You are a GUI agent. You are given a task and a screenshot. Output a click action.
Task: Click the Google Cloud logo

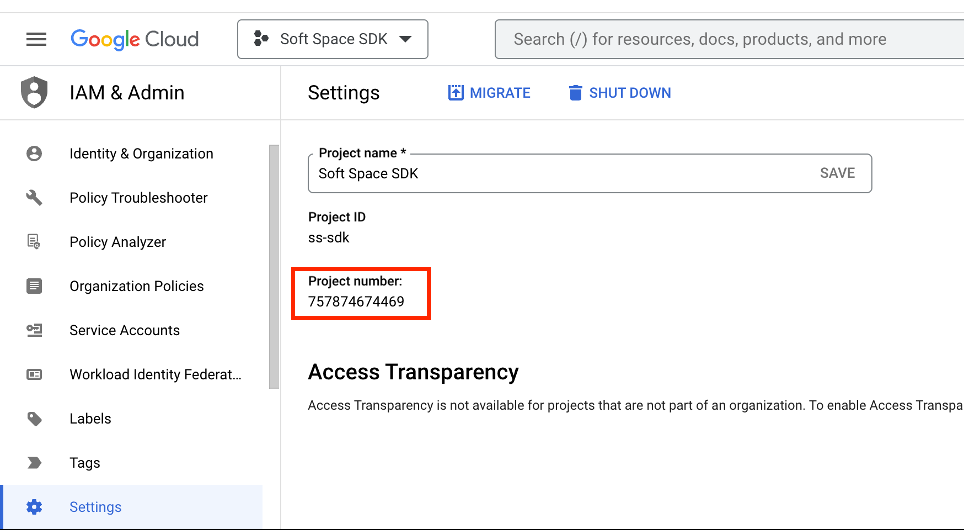click(x=135, y=39)
